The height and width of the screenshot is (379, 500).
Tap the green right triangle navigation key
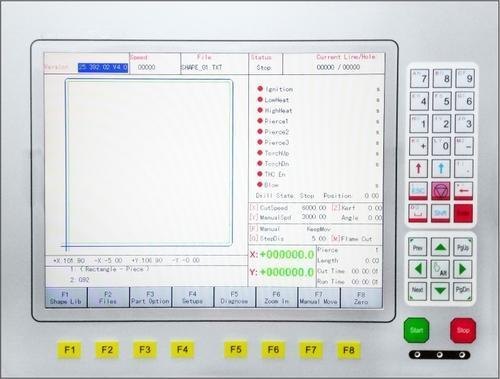point(463,269)
